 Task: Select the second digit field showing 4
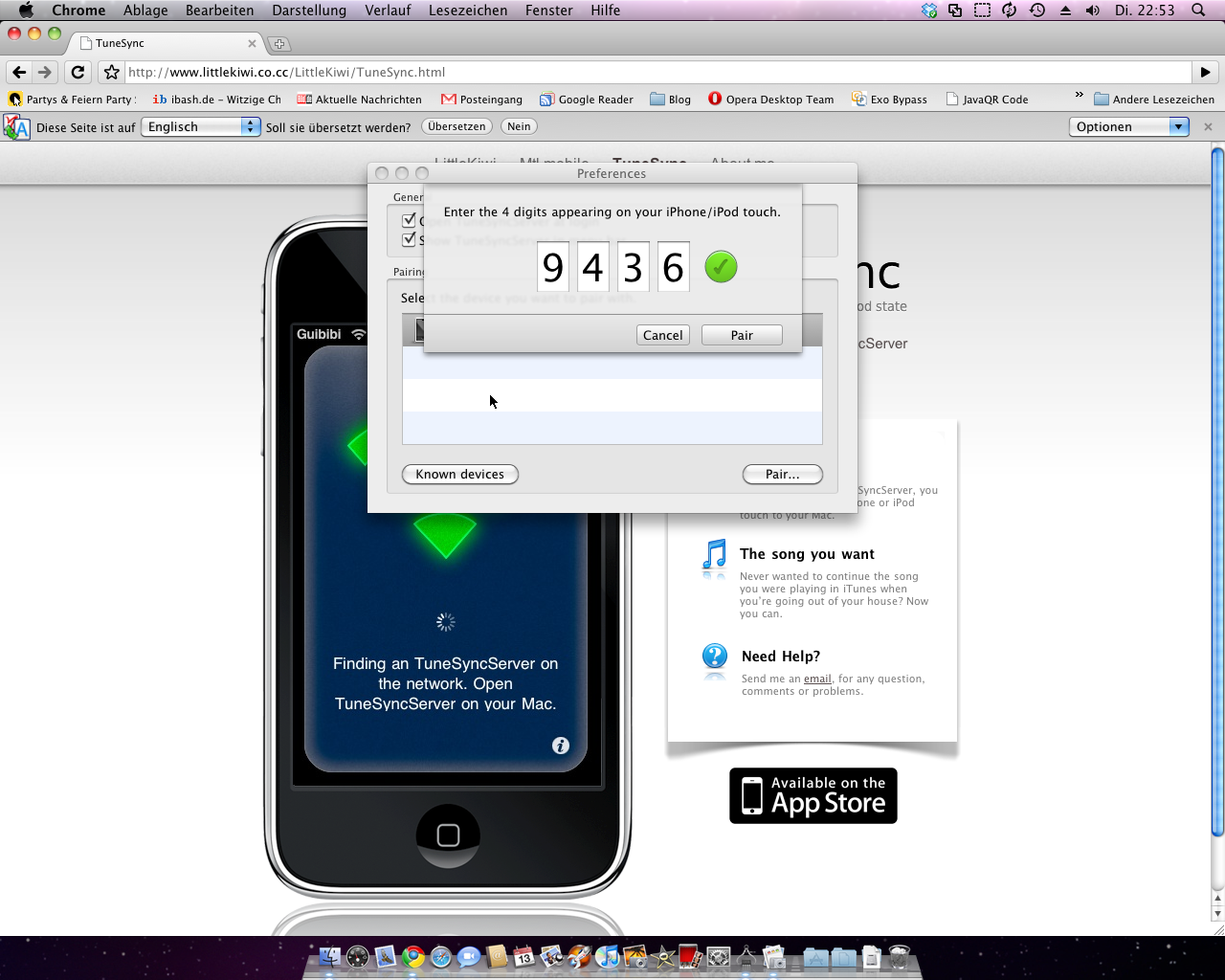(592, 267)
